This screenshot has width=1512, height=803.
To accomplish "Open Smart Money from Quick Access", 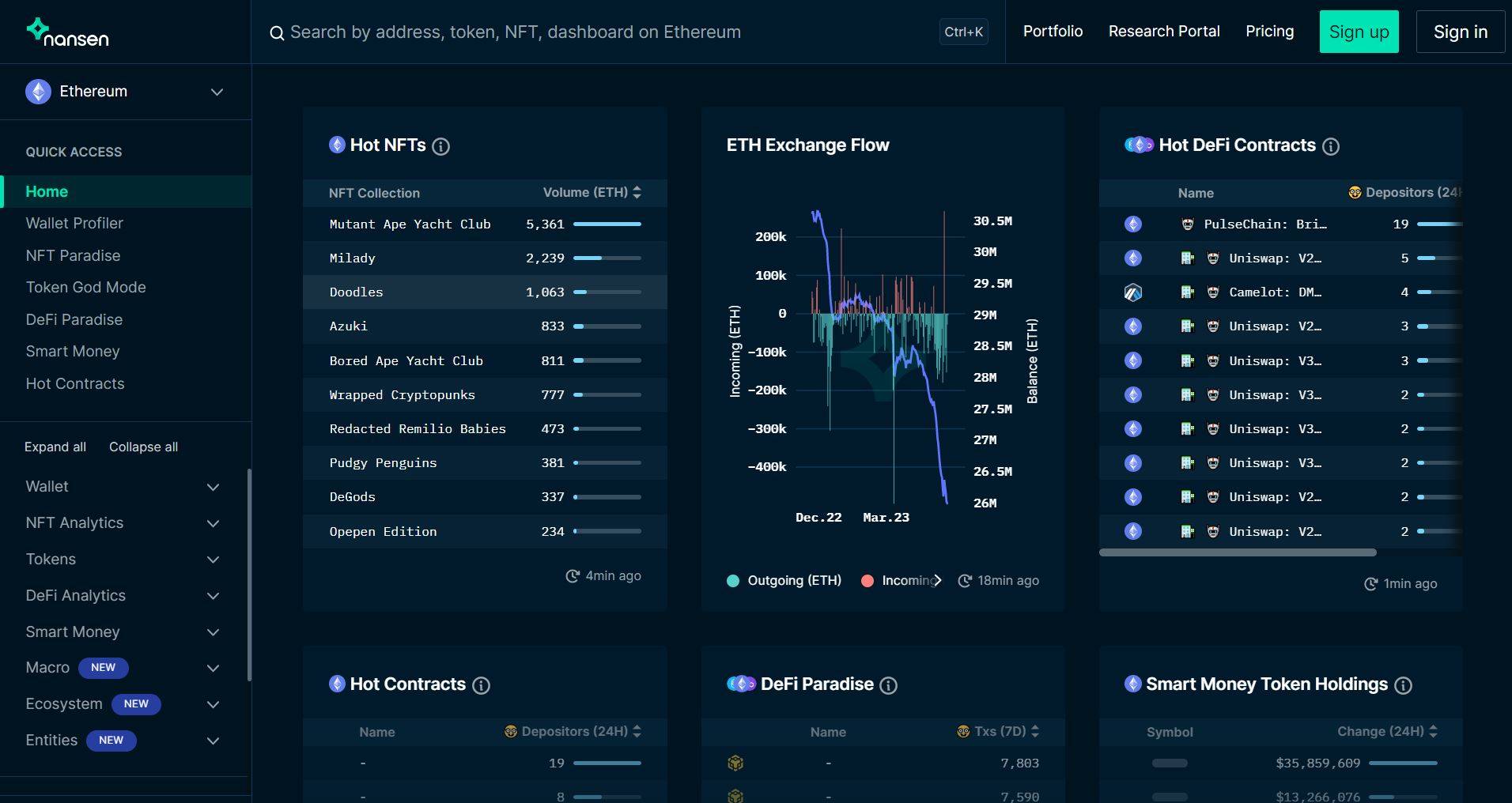I will click(x=73, y=352).
